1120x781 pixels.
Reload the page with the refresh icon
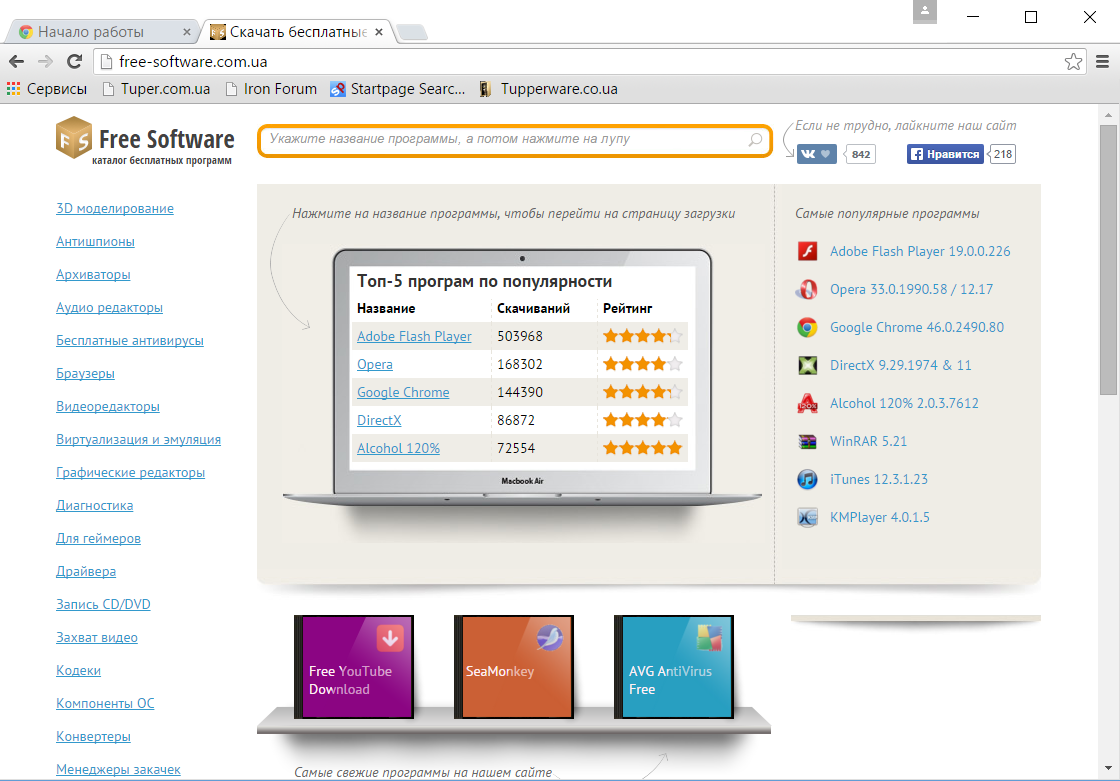pyautogui.click(x=74, y=61)
